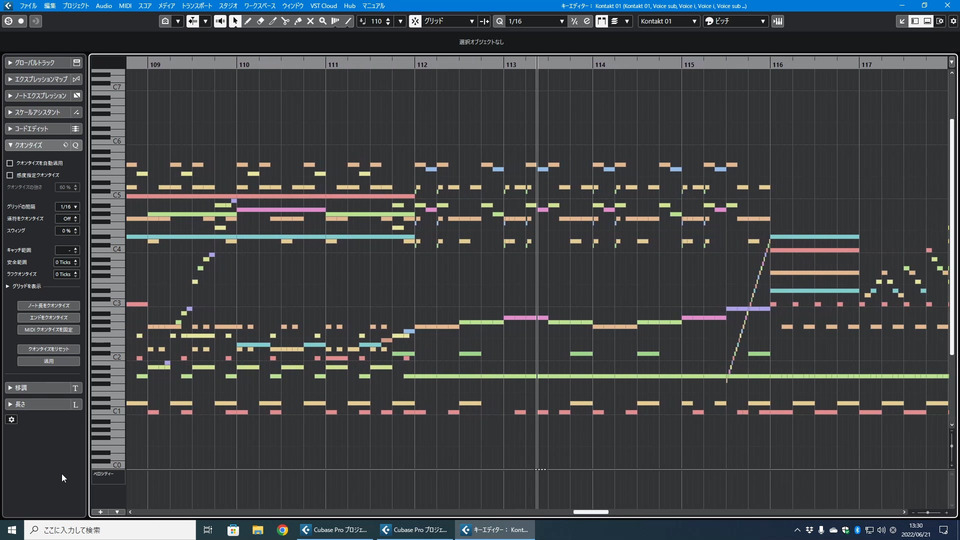
Task: Click the horizontal scrollbar thumb at bottom
Action: coord(591,512)
